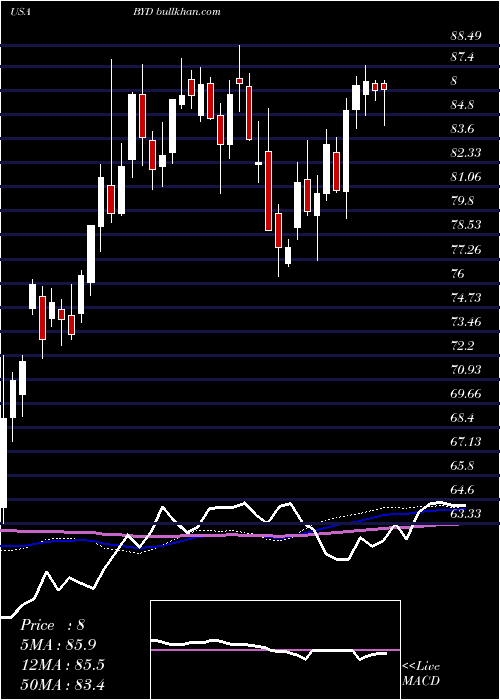Viewport: 500px width, 700px height.
Task: Click the <<Live MACD label
Action: click(x=421, y=674)
